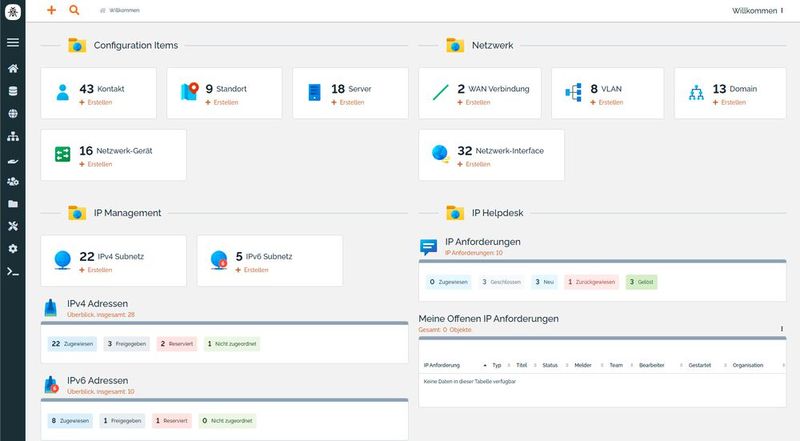Click the Server icon
Screen dimensions: 800x441
[x=315, y=92]
